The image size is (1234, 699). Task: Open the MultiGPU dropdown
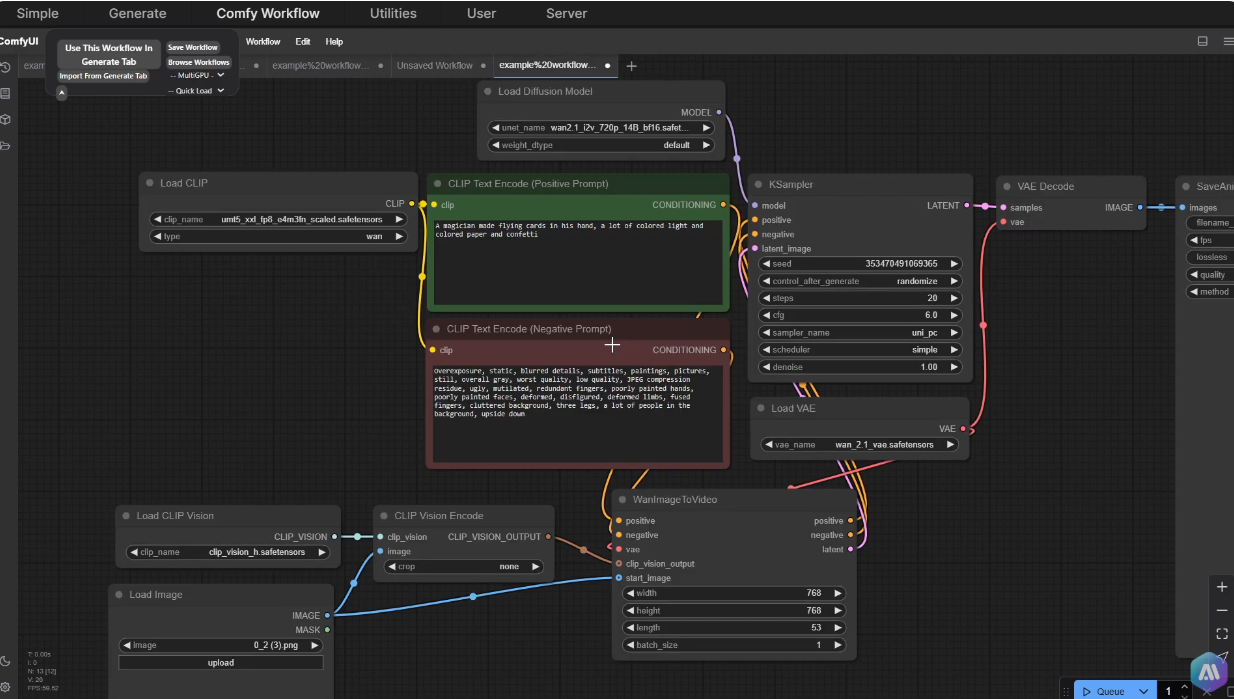pos(197,75)
